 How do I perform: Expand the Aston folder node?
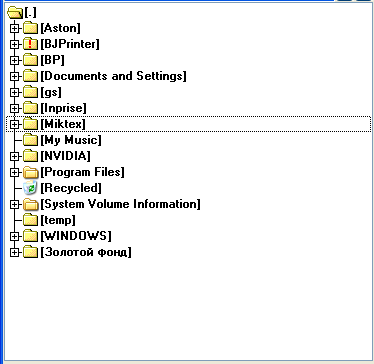14,28
